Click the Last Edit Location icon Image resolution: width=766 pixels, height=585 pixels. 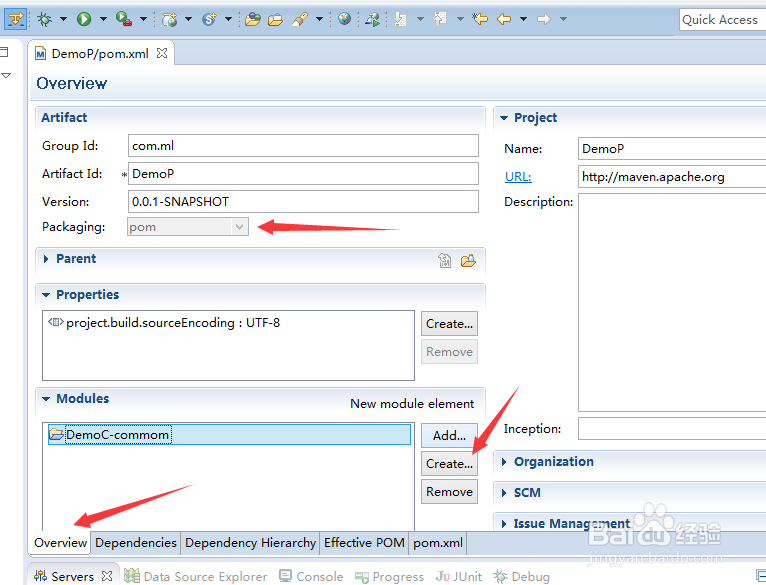[480, 19]
